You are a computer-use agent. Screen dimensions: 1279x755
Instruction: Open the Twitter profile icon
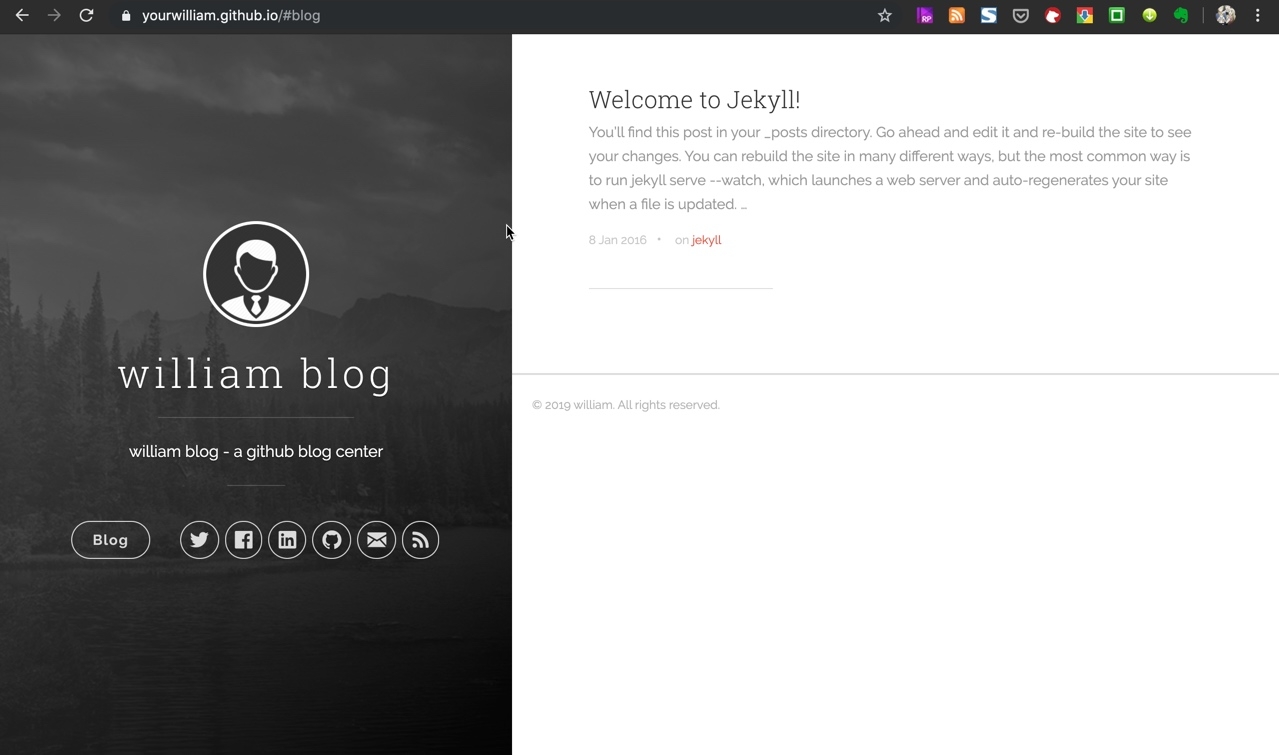199,540
